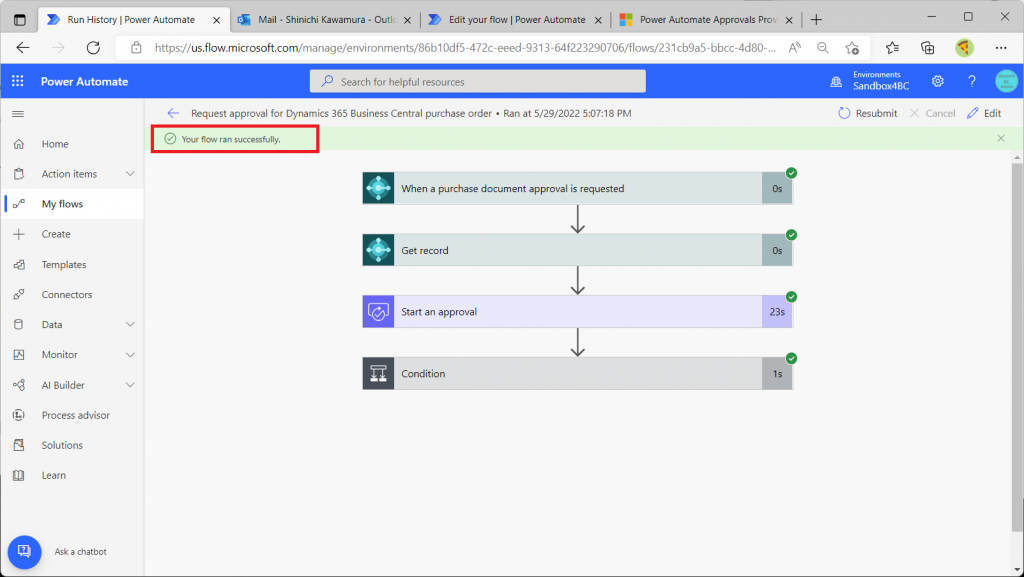Open Templates in the sidebar

(72, 264)
